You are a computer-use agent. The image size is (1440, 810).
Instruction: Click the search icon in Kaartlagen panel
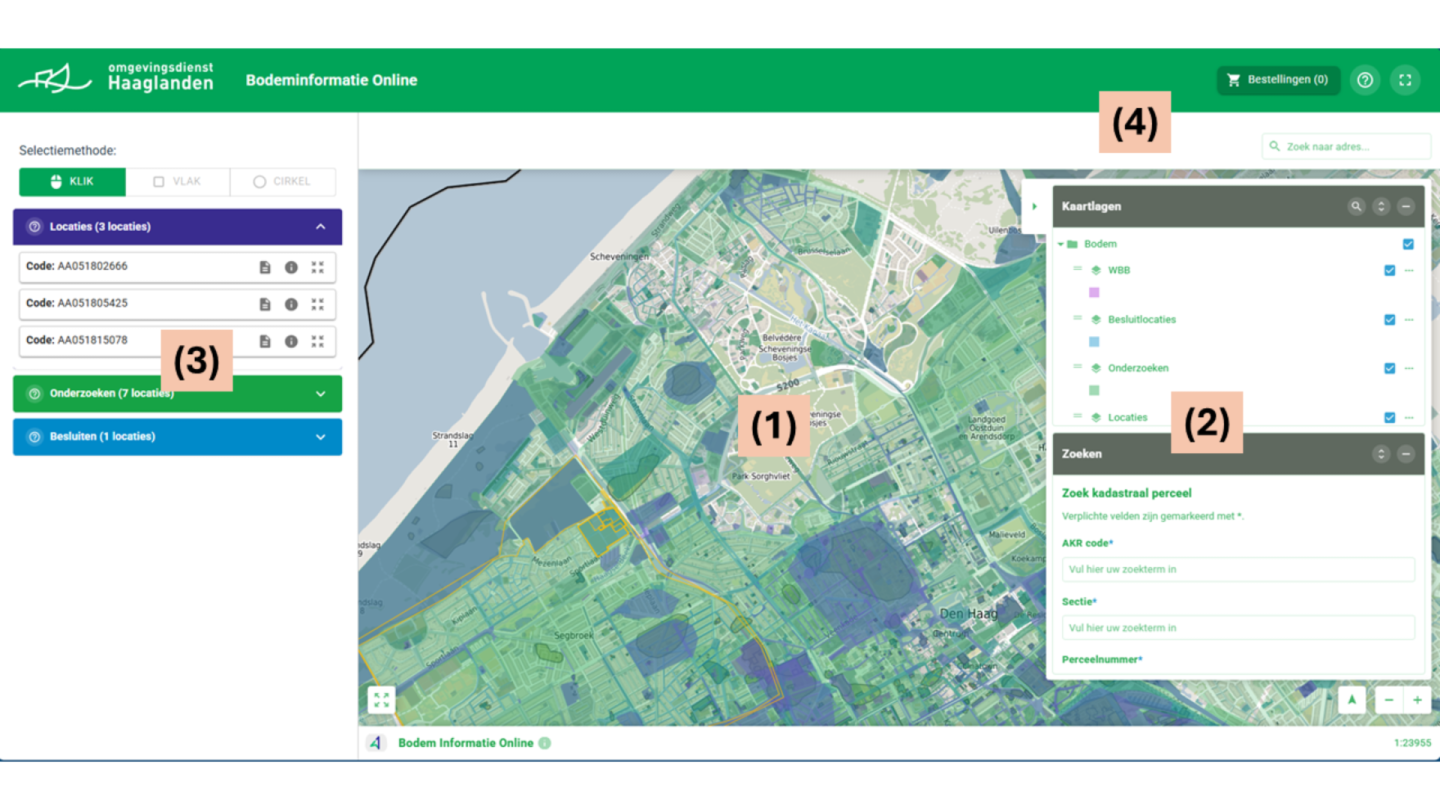coord(1356,206)
